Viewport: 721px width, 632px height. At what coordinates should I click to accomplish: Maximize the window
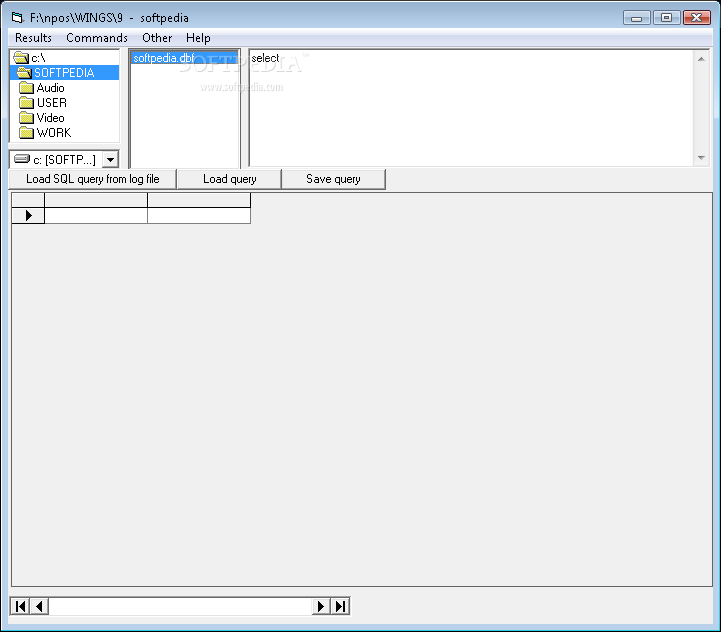click(x=666, y=18)
